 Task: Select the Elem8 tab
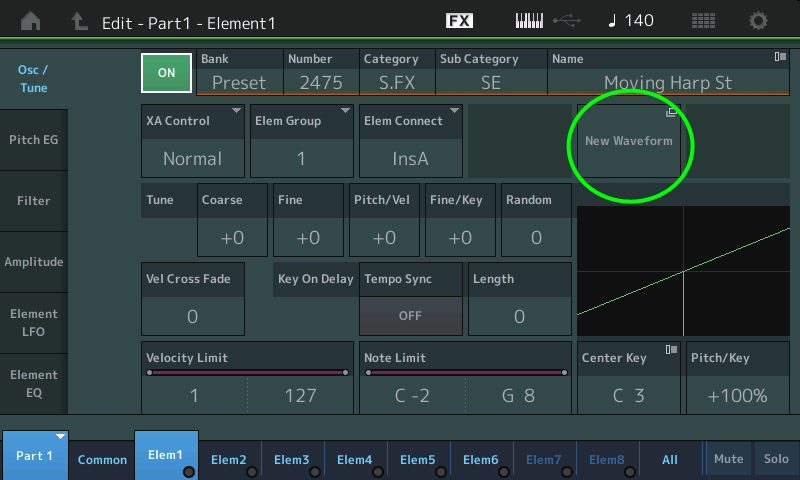click(x=607, y=460)
